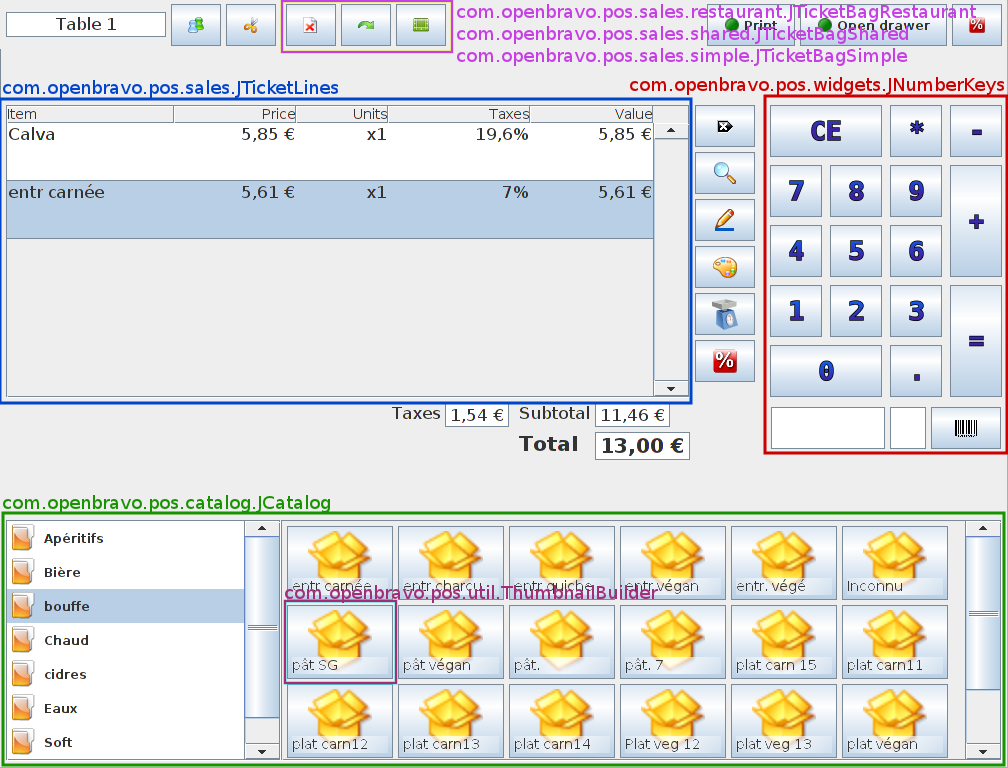Add product entr. végé from catalog
1008x768 pixels.
pyautogui.click(x=784, y=563)
